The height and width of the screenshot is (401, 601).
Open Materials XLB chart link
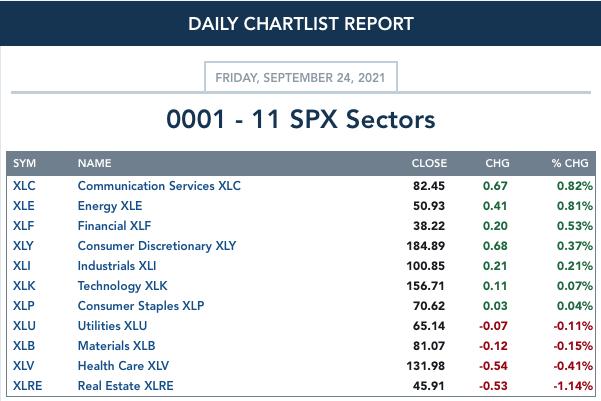[x=117, y=346]
